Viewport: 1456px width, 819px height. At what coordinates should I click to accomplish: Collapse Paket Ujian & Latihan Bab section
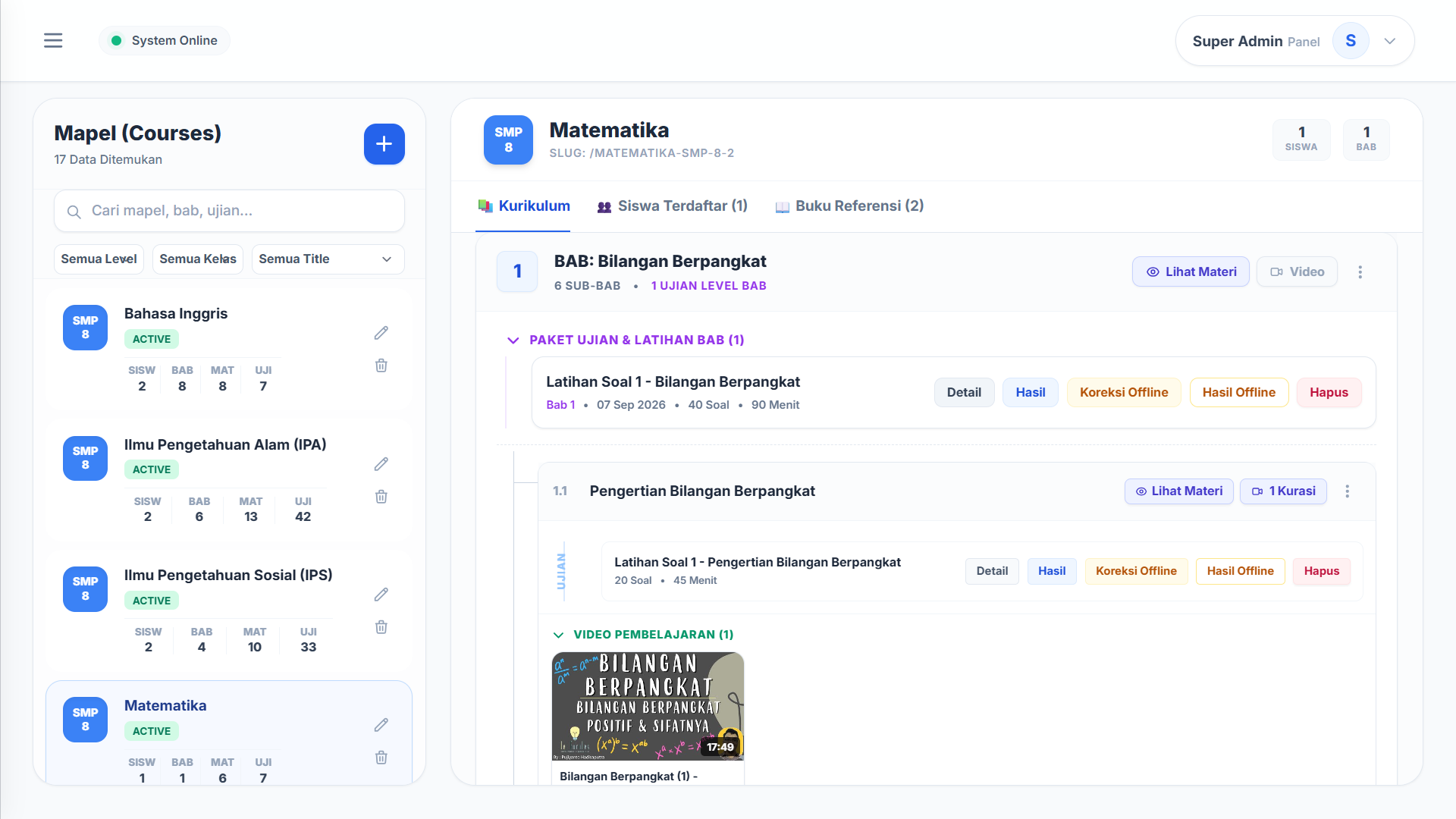pyautogui.click(x=513, y=340)
